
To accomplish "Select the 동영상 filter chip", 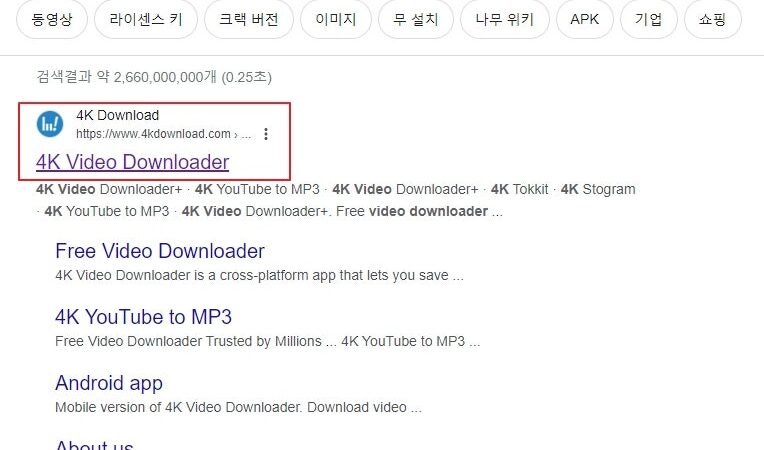I will (52, 19).
